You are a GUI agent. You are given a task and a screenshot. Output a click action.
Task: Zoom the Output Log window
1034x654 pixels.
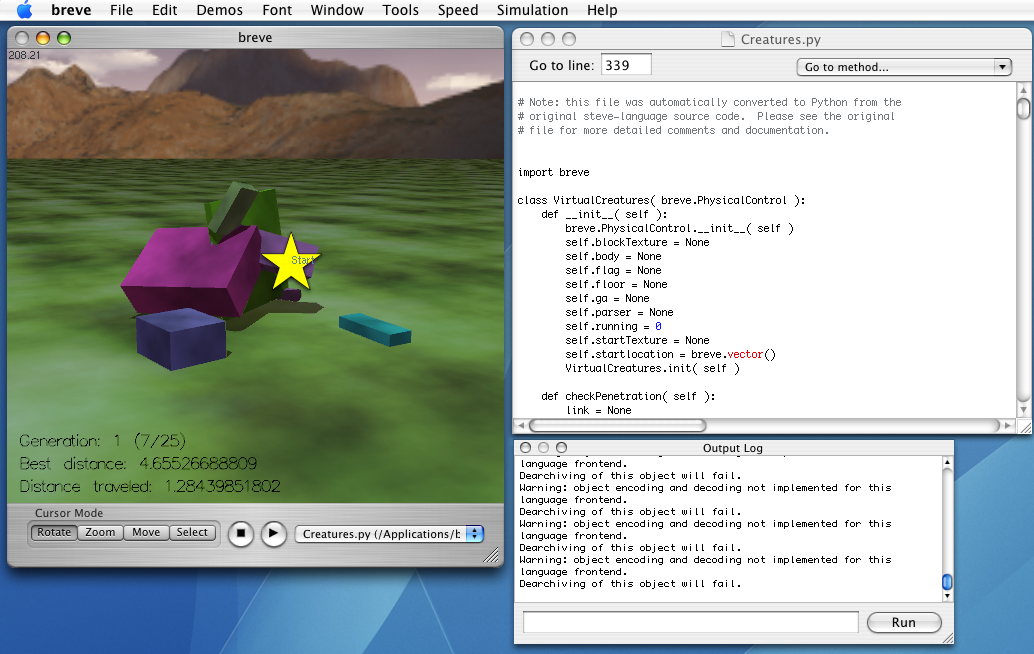point(561,448)
